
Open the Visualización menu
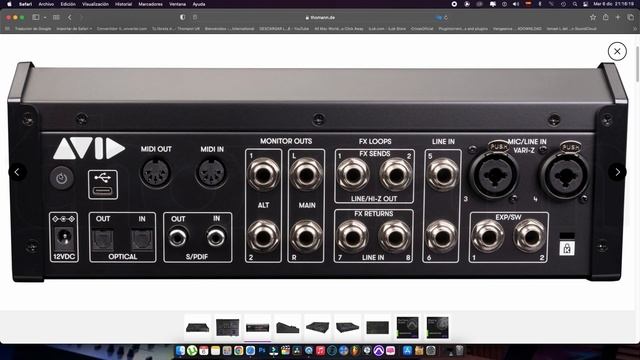tap(95, 4)
